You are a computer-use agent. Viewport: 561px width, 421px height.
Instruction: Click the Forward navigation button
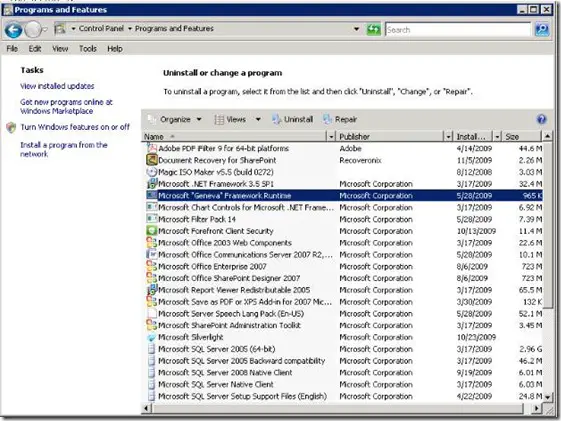click(x=33, y=30)
